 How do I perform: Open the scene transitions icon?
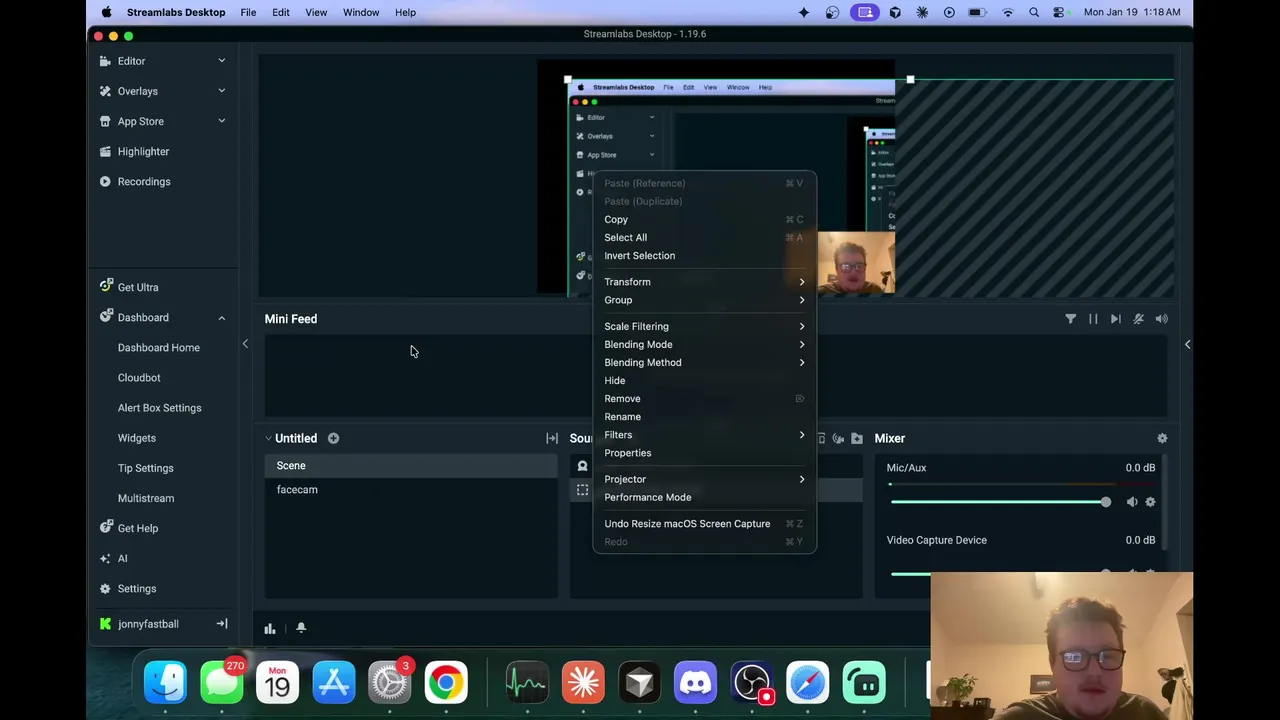point(552,438)
